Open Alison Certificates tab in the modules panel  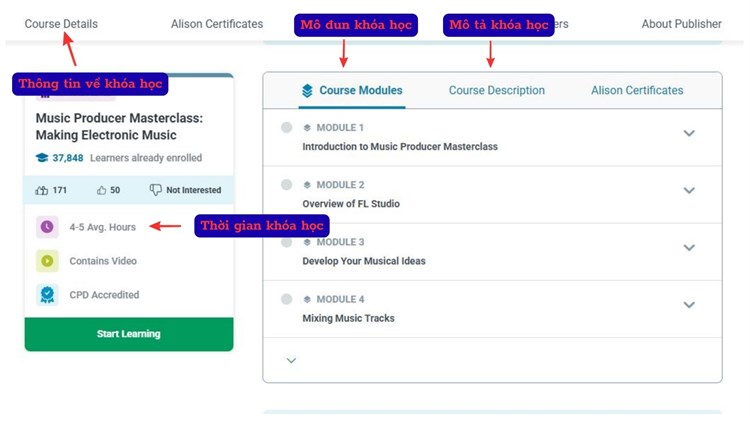(637, 91)
